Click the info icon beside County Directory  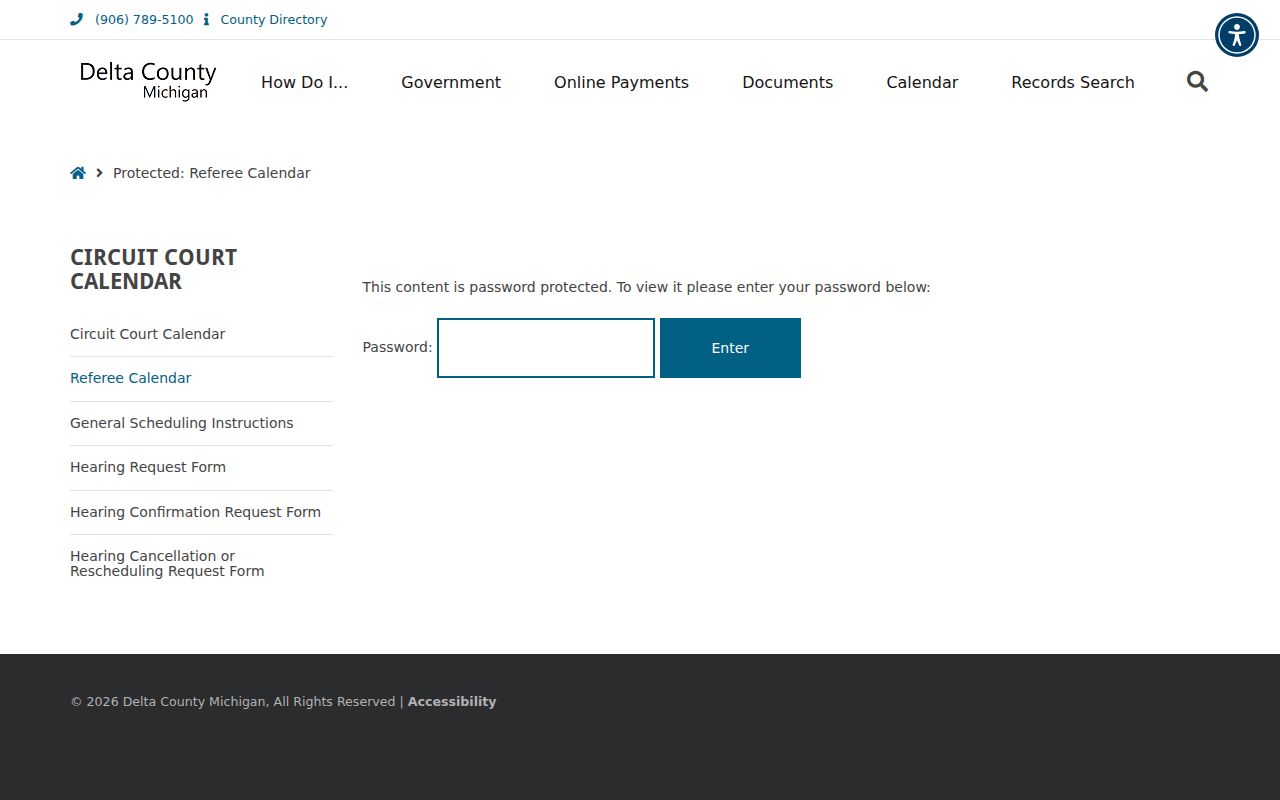coord(206,19)
